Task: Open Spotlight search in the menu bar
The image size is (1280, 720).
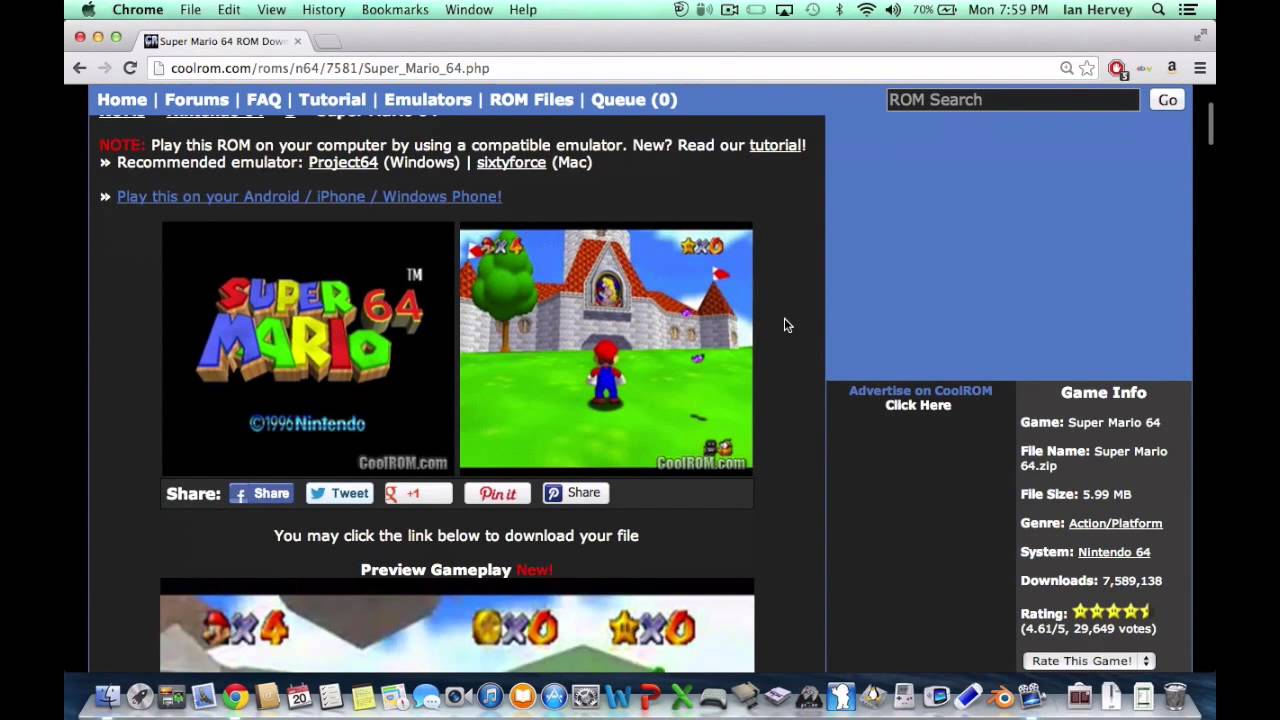Action: 1158,10
